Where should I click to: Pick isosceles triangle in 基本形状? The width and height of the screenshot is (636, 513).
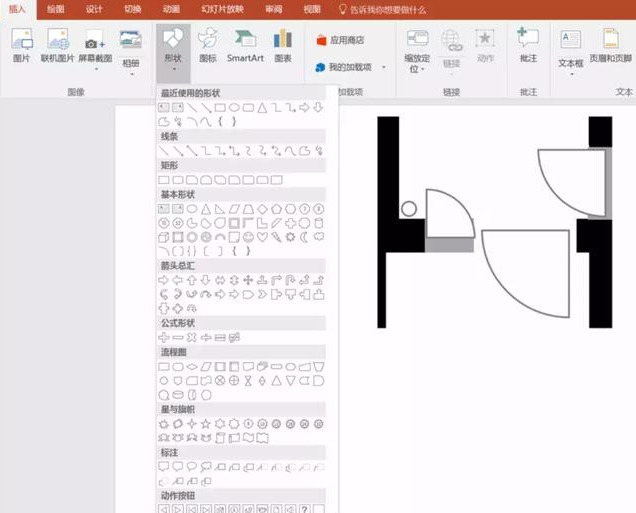206,209
